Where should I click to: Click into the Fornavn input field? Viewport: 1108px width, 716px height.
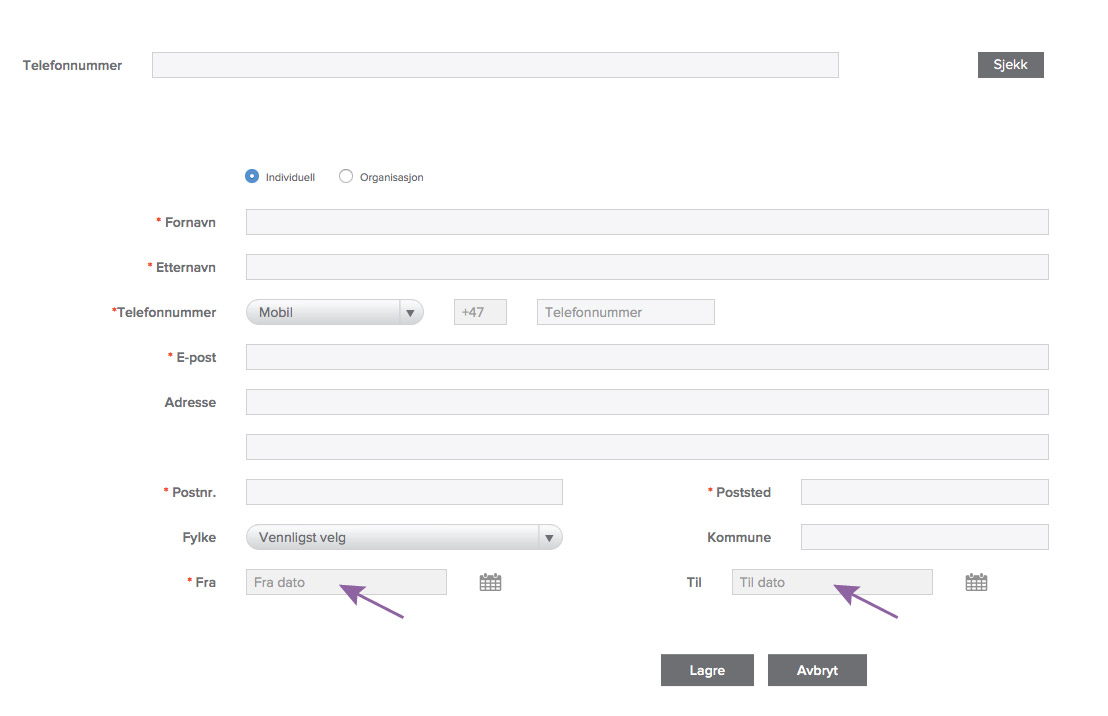[647, 222]
